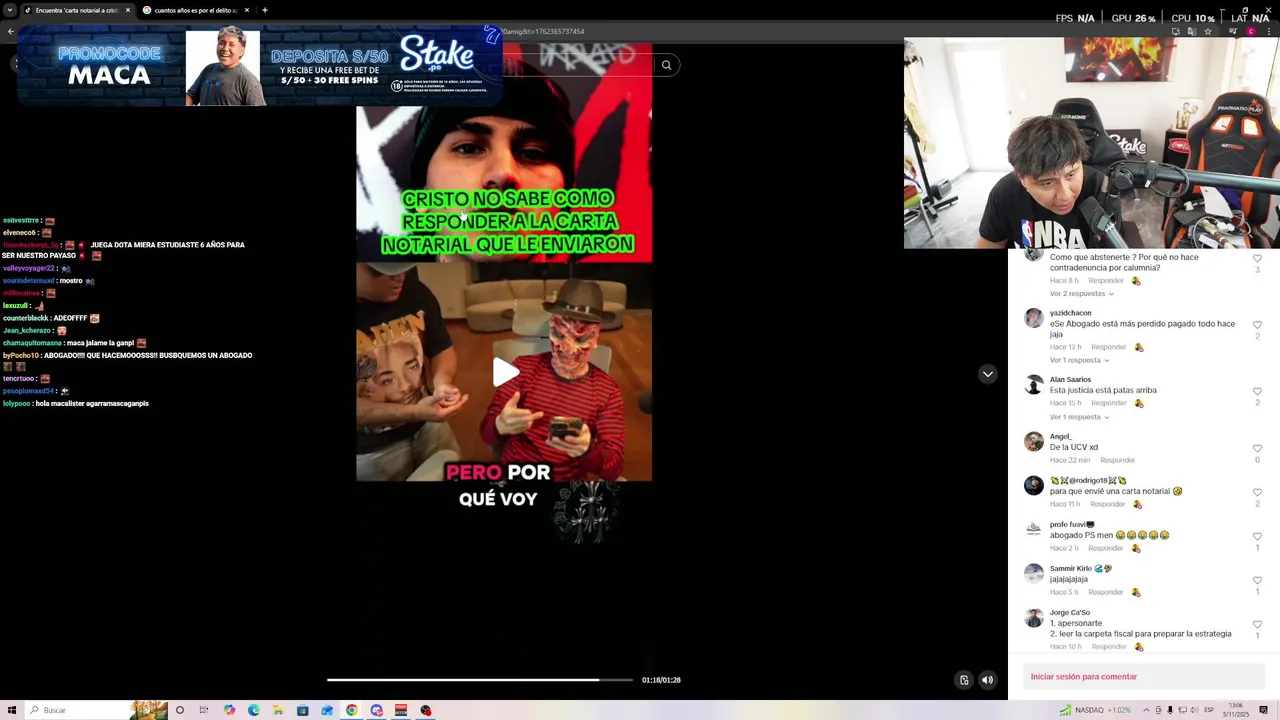
Task: Open Chrome three-dot menu
Action: (1268, 31)
